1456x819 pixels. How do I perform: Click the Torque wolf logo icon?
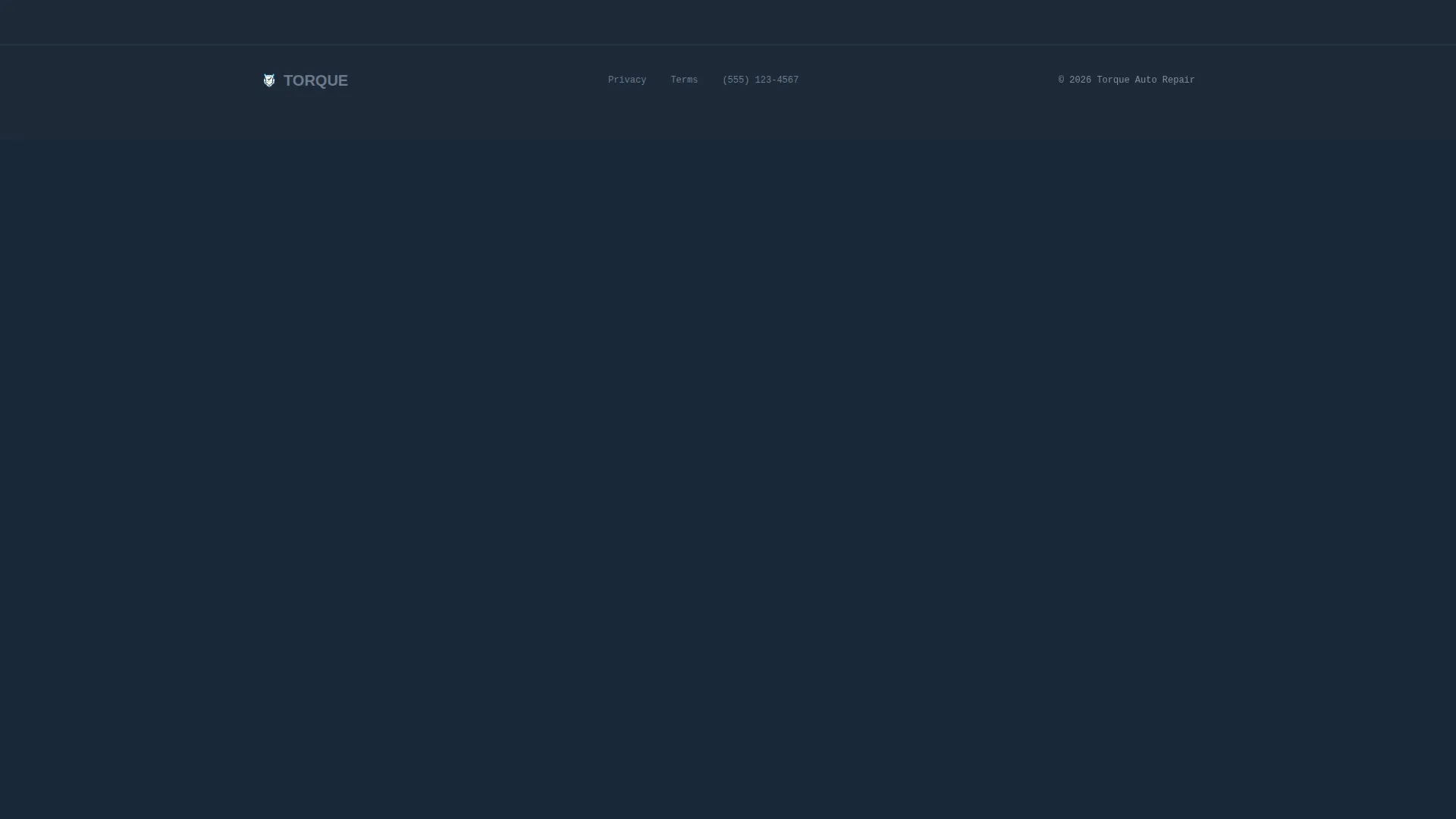pyautogui.click(x=268, y=80)
